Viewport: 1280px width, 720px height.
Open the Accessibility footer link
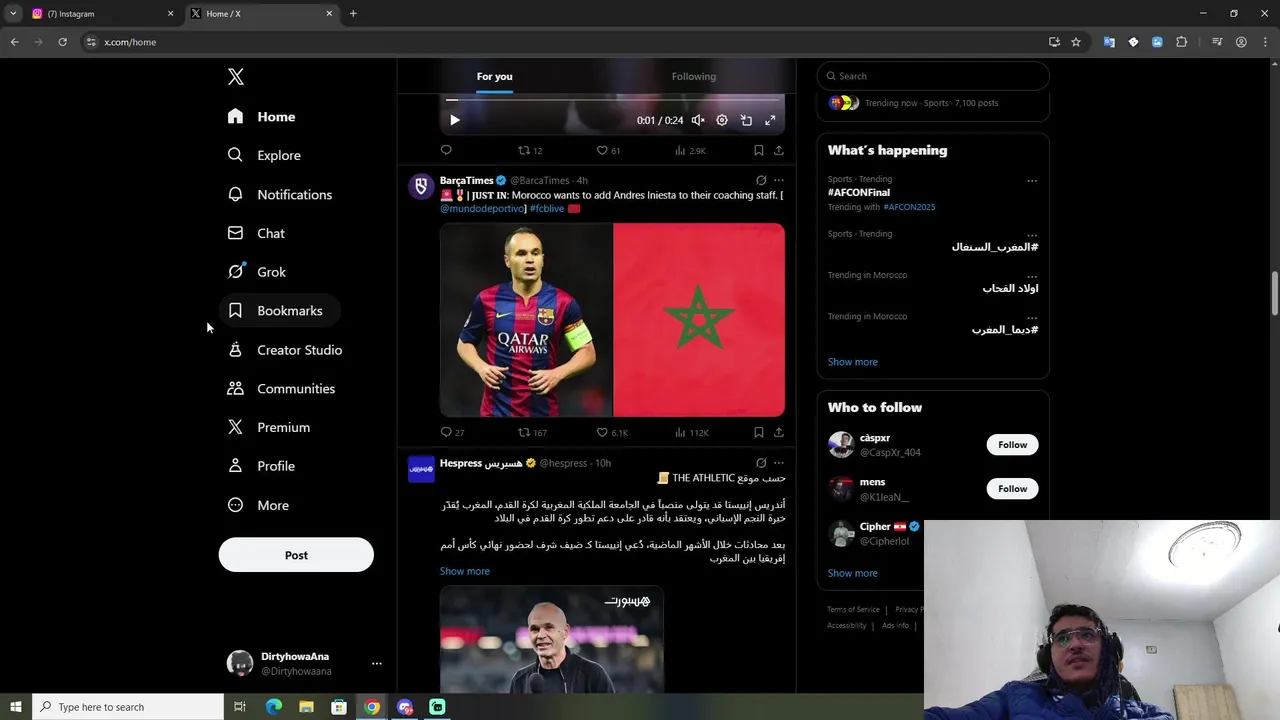(846, 625)
